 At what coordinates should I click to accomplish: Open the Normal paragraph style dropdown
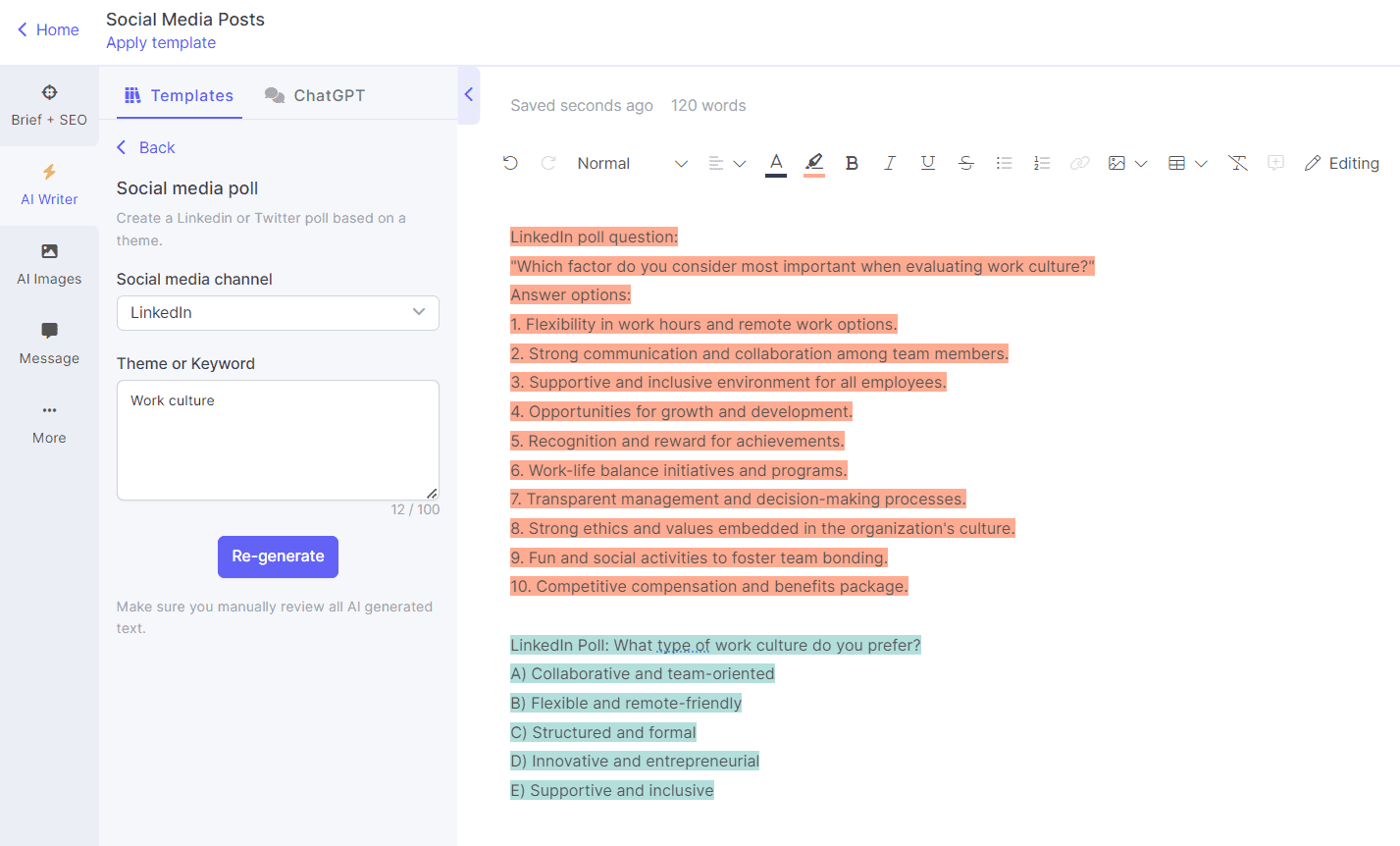(632, 163)
